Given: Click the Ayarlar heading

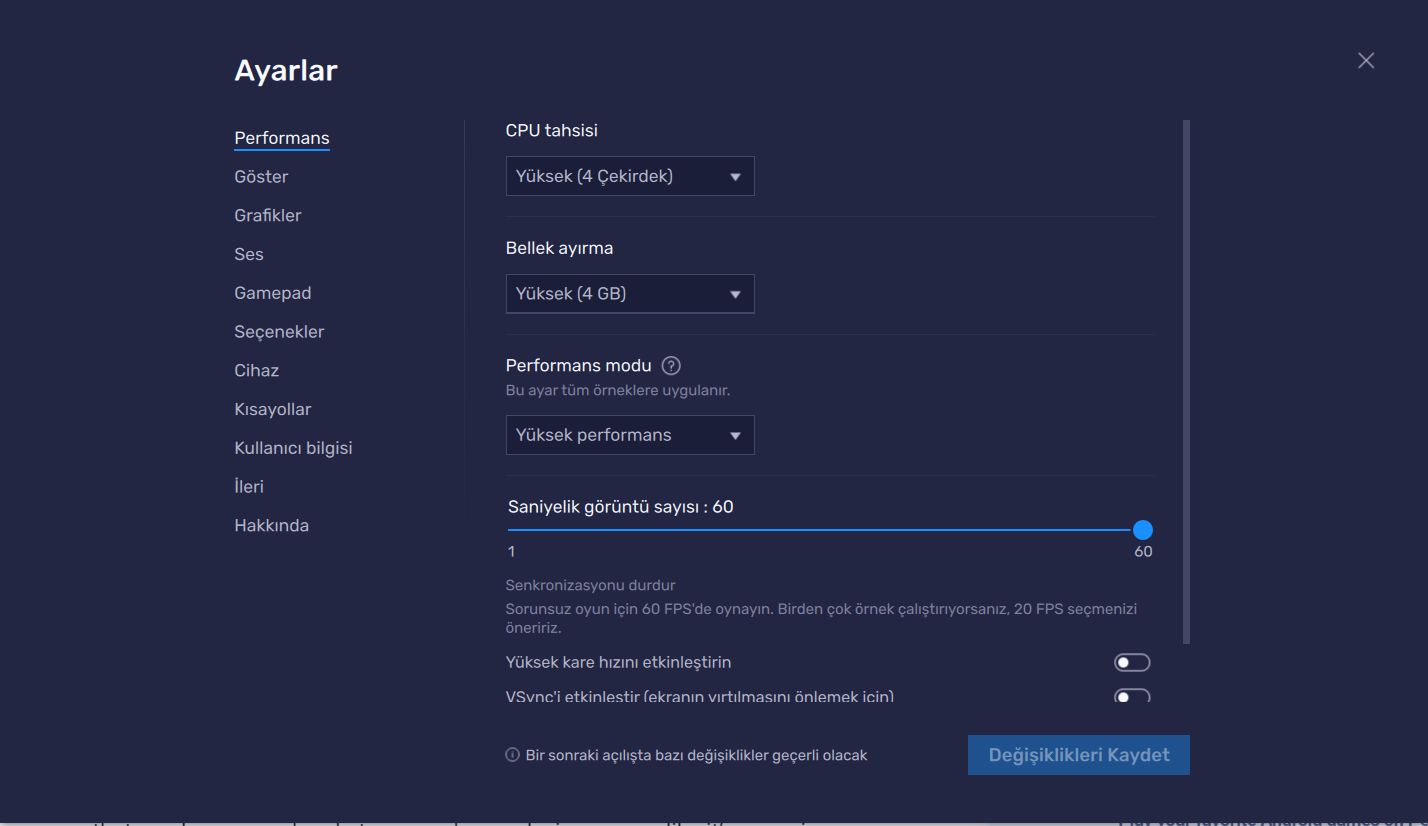Looking at the screenshot, I should tap(286, 71).
